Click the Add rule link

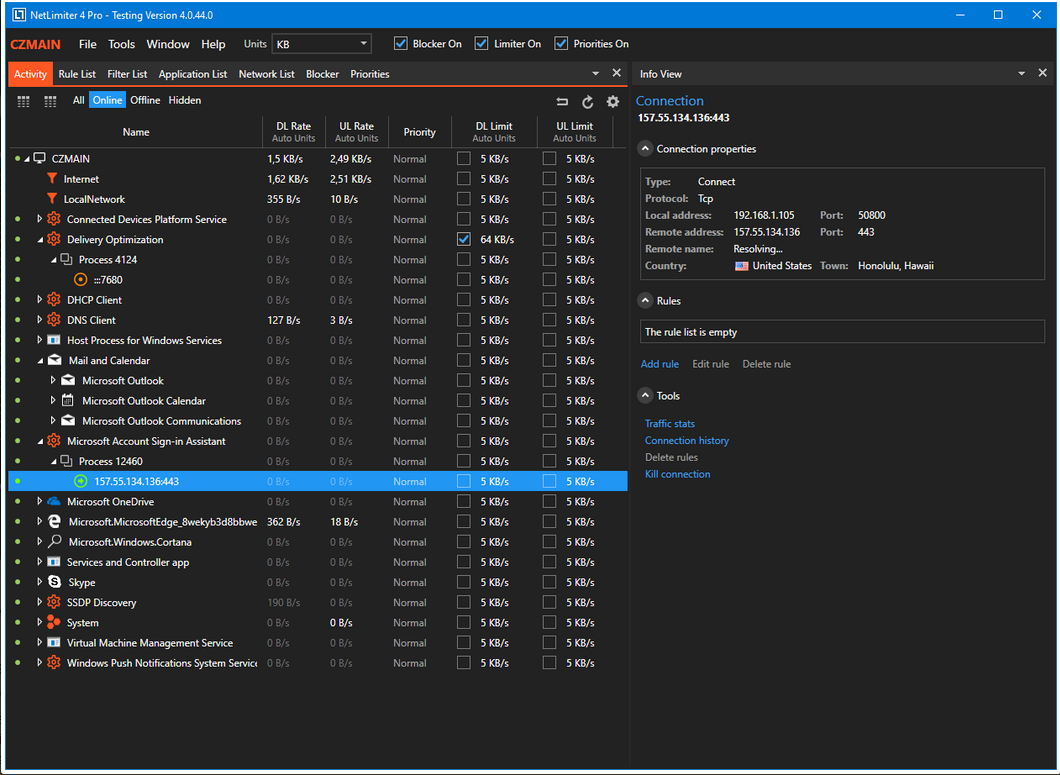(x=660, y=364)
